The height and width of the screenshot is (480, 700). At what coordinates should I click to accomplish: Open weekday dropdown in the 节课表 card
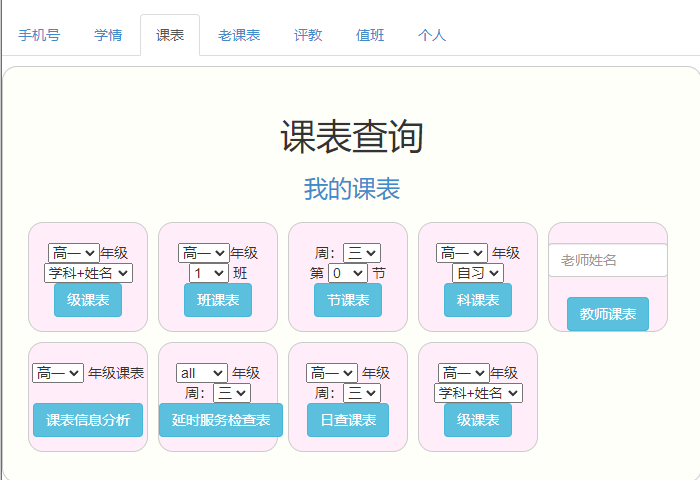coord(362,253)
